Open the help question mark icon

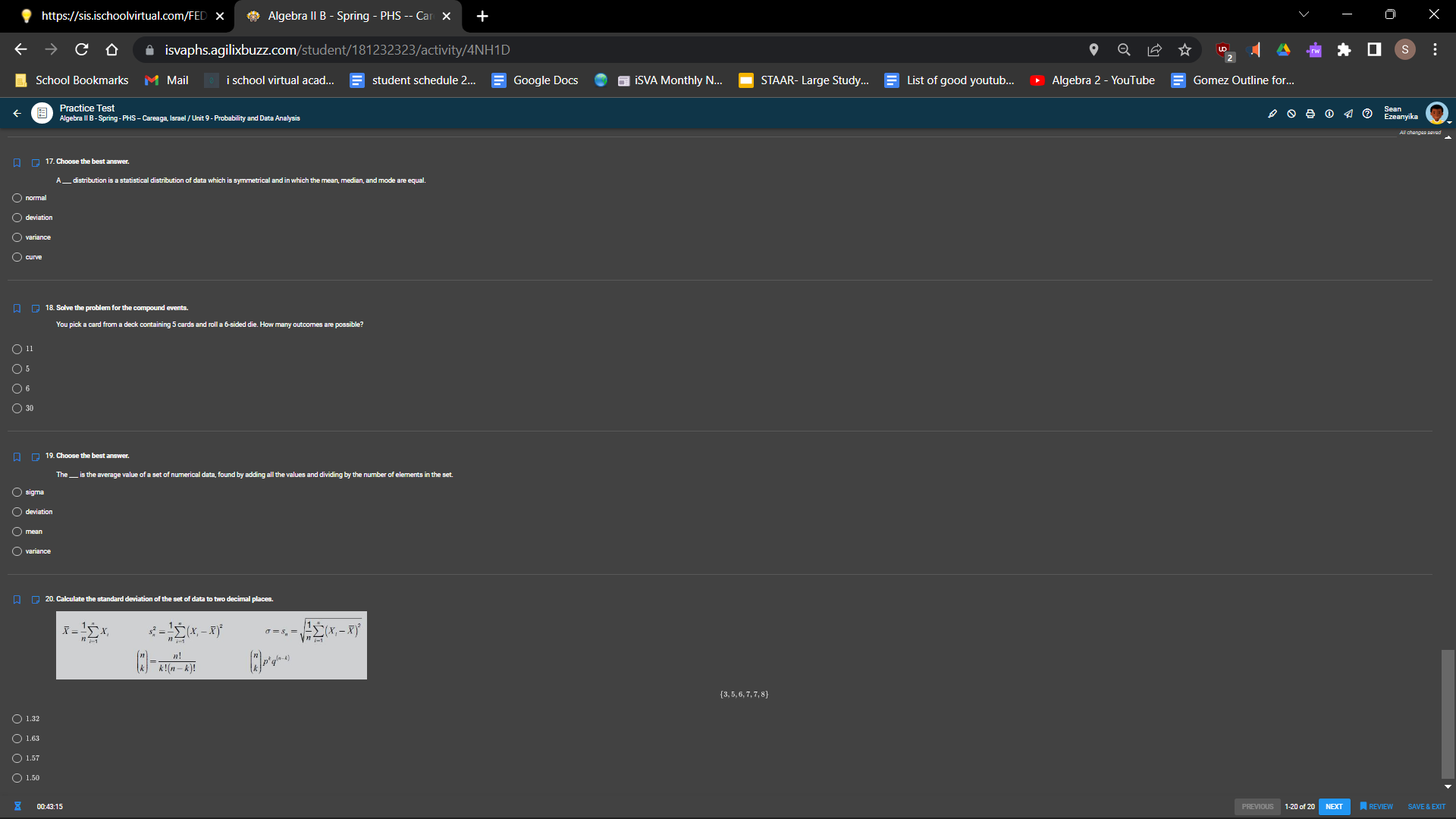[x=1367, y=114]
